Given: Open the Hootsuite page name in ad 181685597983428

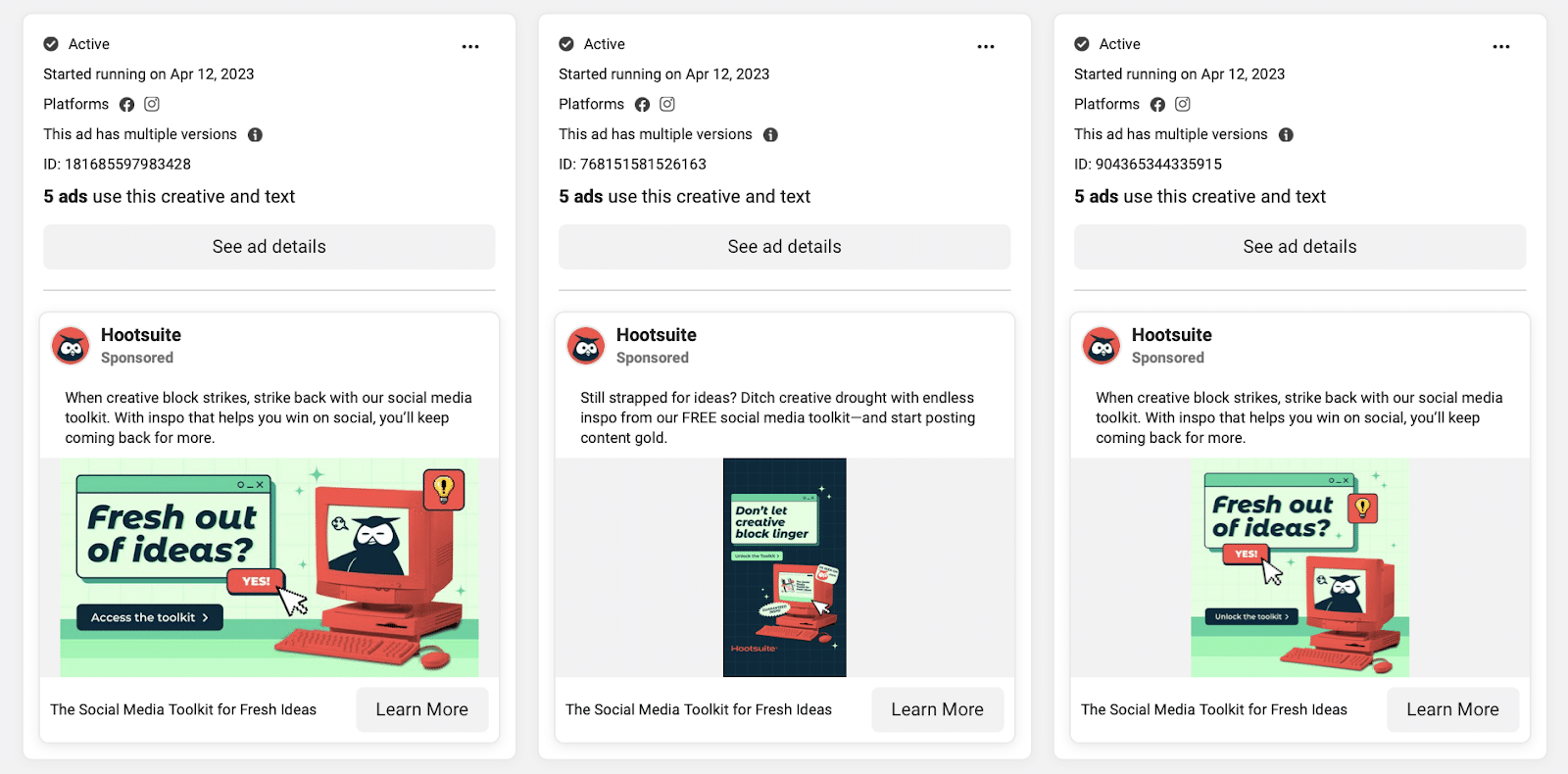Looking at the screenshot, I should (x=141, y=335).
